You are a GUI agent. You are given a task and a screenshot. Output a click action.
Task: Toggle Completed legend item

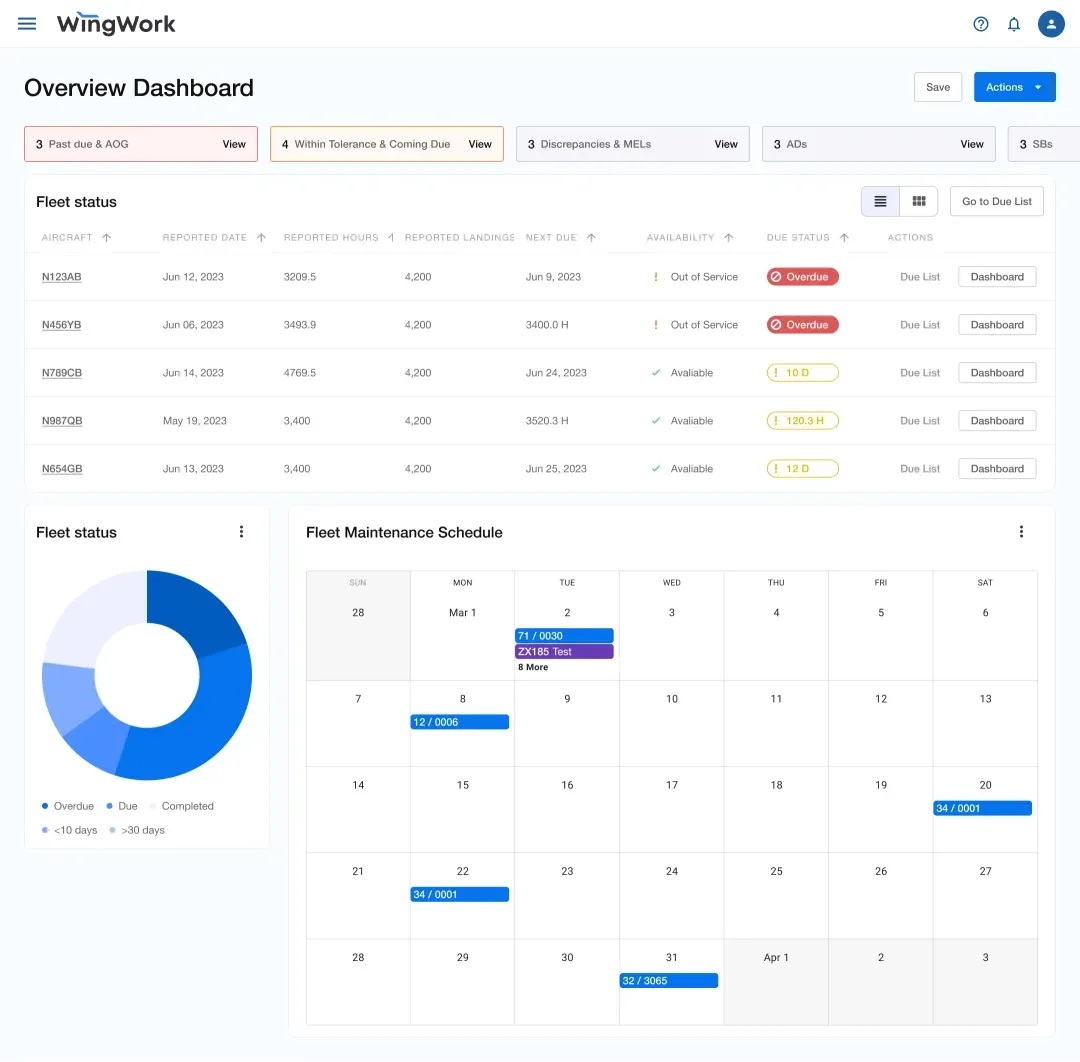[182, 806]
